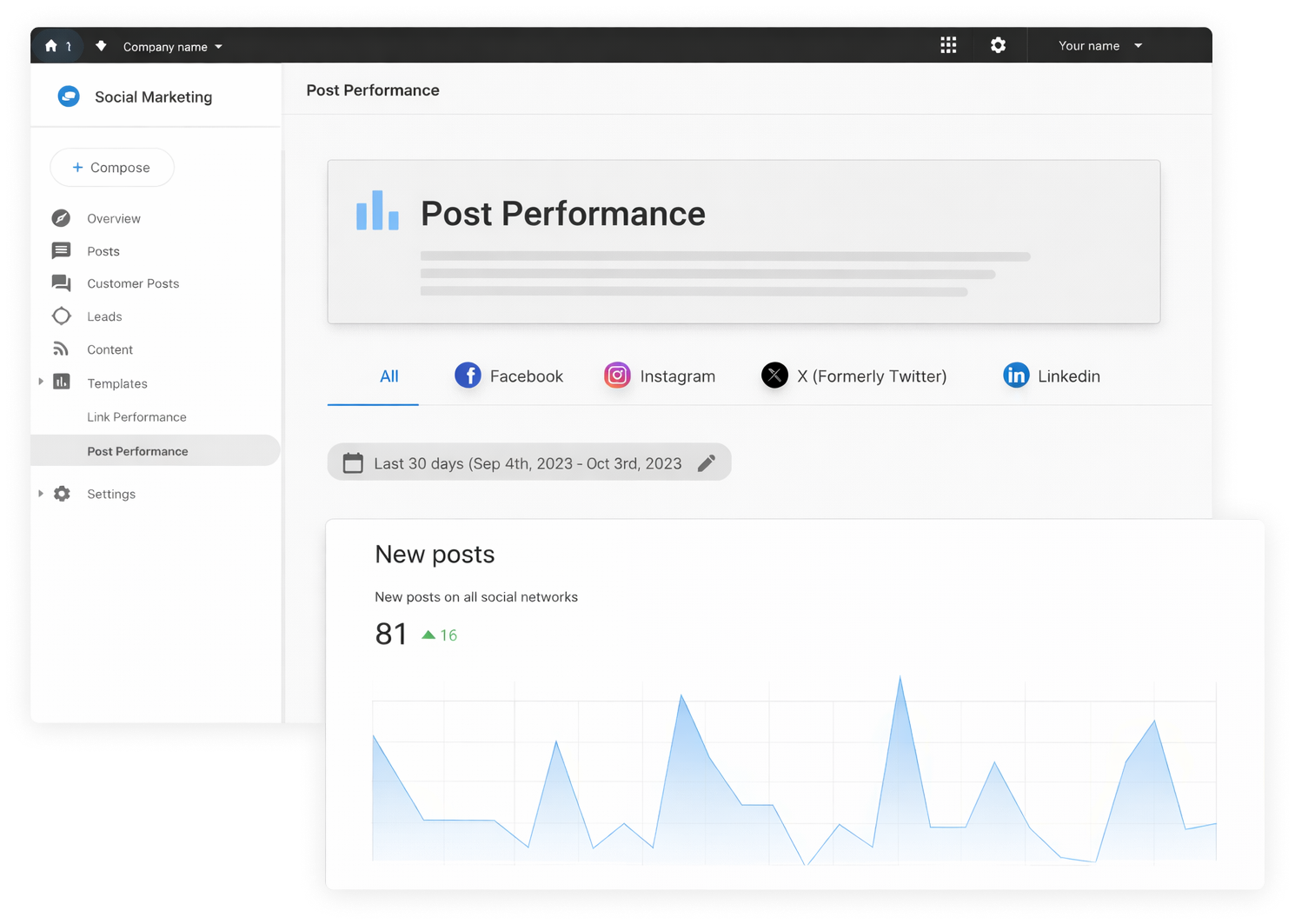Open the Content feed section
The image size is (1295, 924).
109,349
